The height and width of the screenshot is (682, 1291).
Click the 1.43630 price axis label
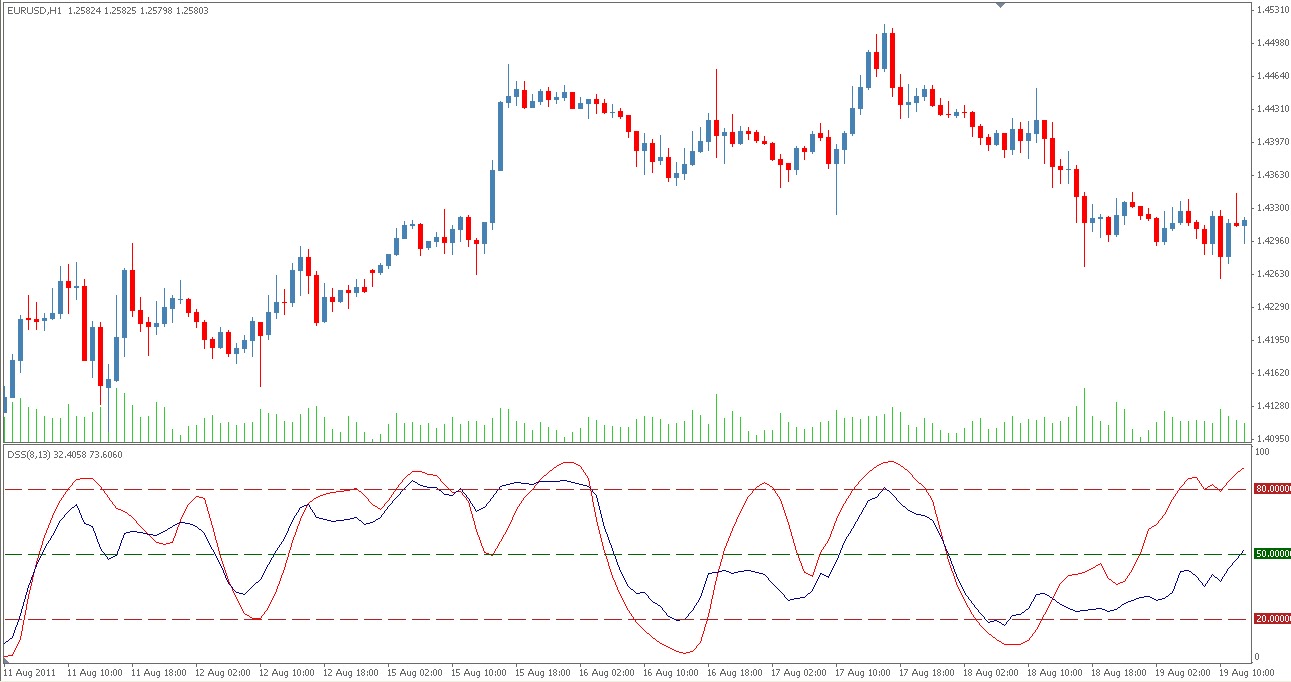(x=1271, y=175)
